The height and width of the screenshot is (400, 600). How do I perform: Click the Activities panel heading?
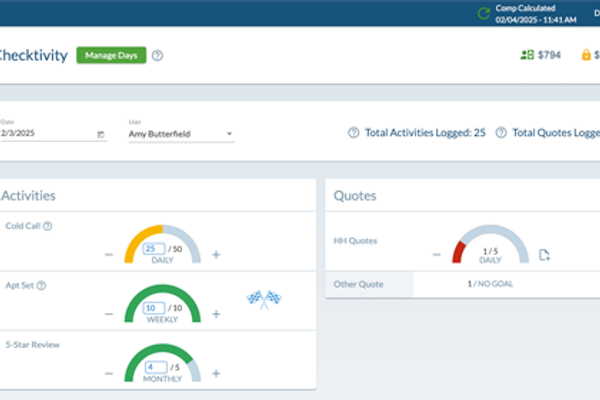(x=28, y=196)
